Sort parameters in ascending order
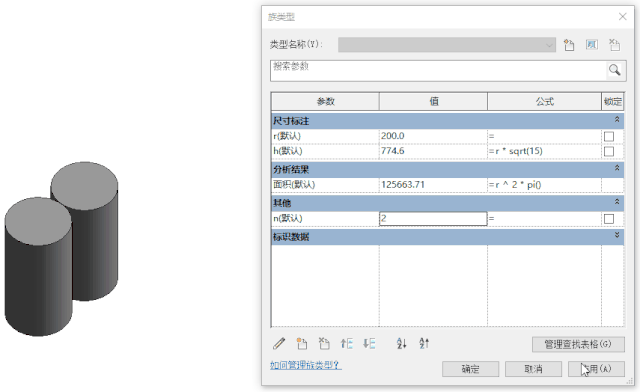Image resolution: width=640 pixels, height=392 pixels. [x=401, y=344]
